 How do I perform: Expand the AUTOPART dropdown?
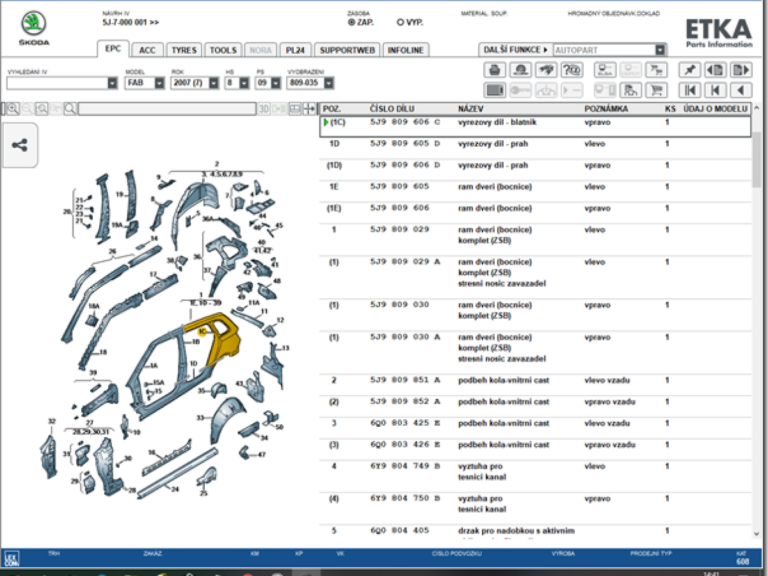coord(660,49)
